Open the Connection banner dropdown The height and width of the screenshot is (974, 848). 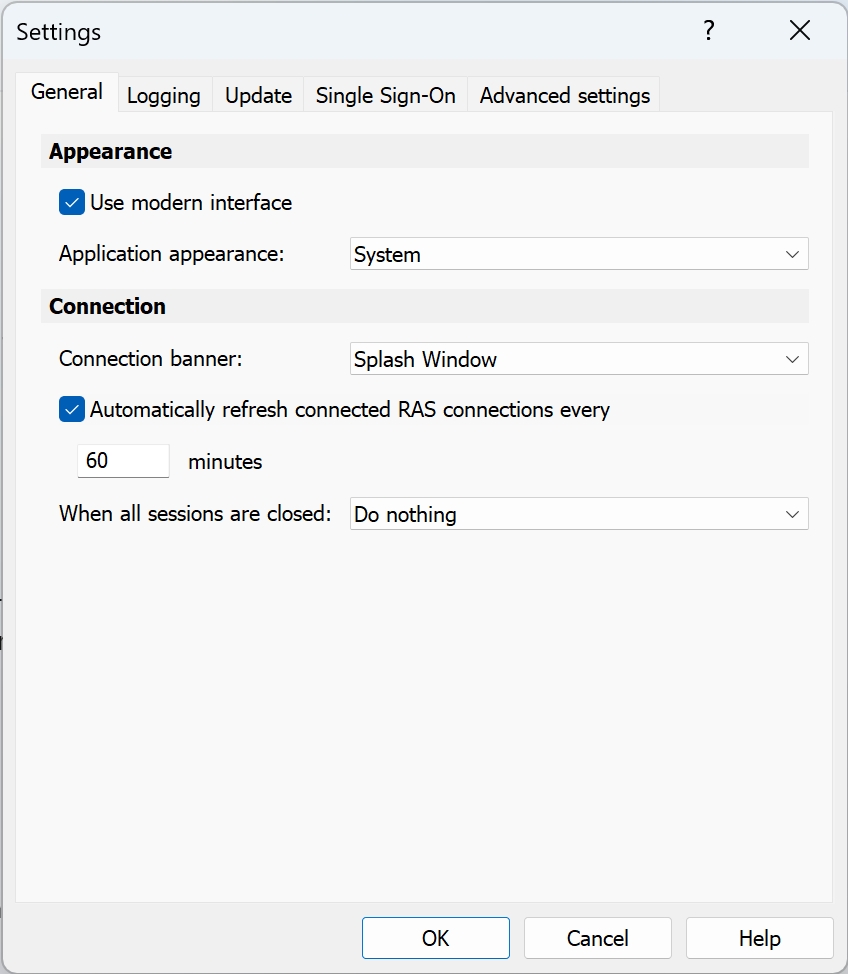pyautogui.click(x=578, y=359)
